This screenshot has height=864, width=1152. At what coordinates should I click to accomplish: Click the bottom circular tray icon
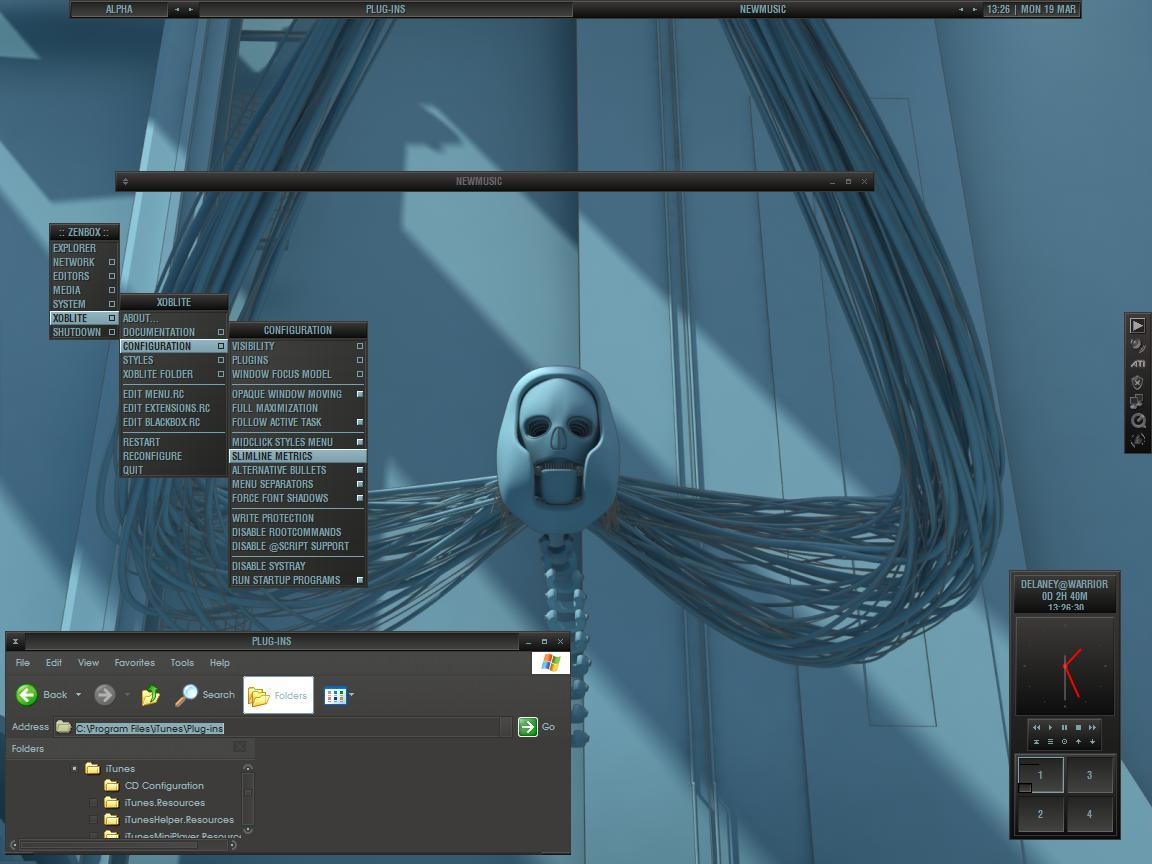click(x=1137, y=439)
